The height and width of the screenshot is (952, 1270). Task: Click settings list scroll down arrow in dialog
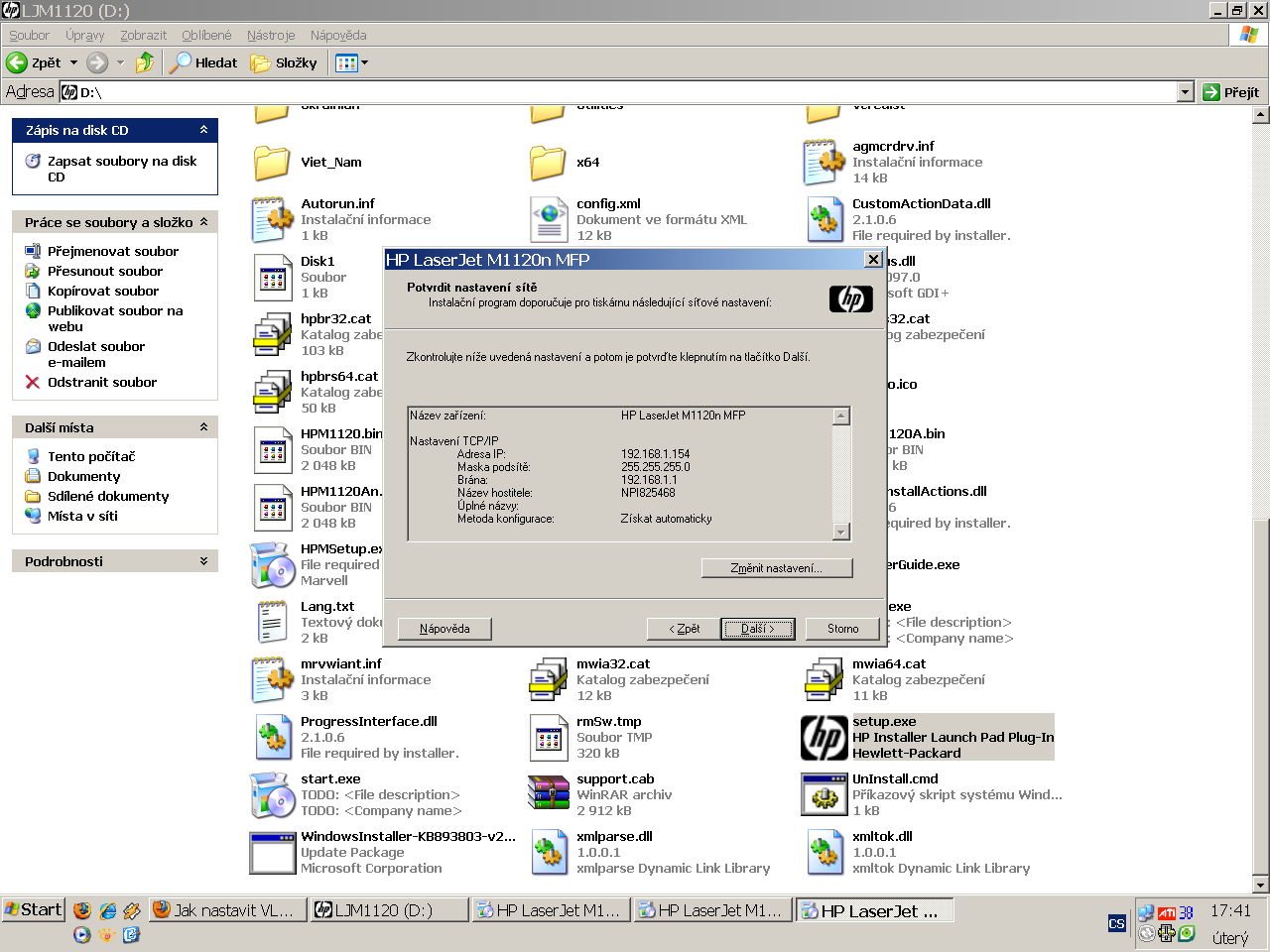coord(841,533)
